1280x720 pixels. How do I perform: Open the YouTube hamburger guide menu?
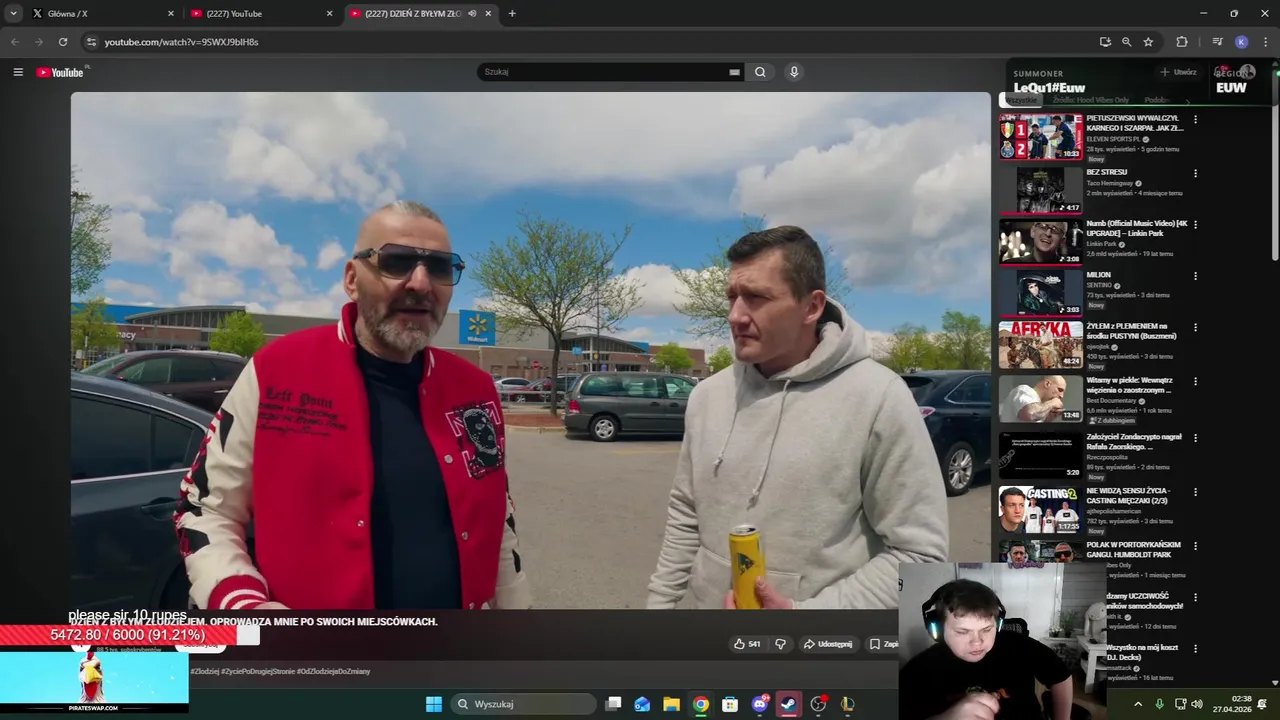click(18, 72)
